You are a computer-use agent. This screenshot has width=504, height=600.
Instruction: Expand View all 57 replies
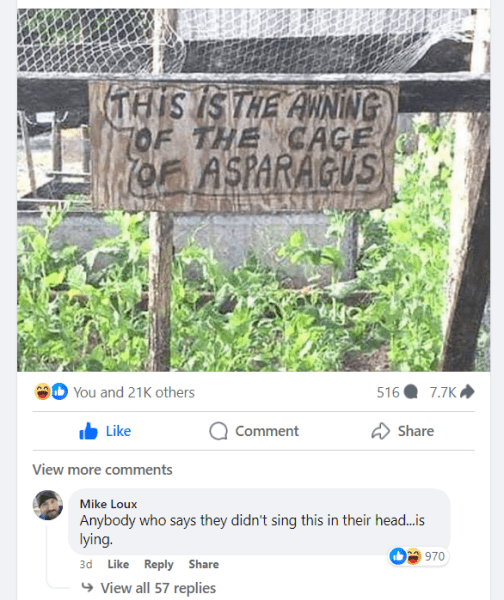pyautogui.click(x=158, y=588)
